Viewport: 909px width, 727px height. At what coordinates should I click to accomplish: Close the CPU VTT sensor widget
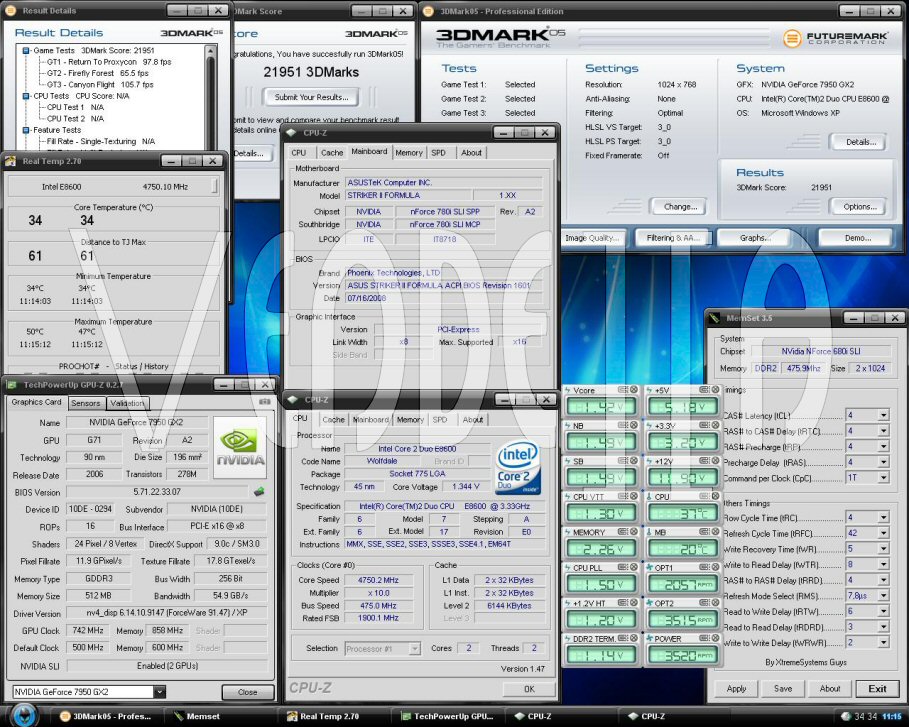(x=634, y=496)
